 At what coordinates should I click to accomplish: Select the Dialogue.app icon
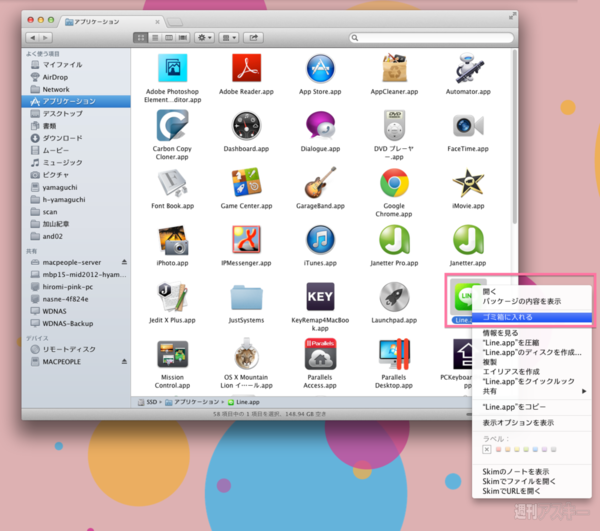tap(320, 125)
